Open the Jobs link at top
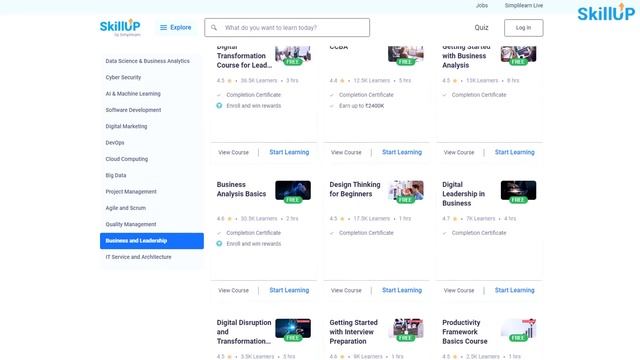The height and width of the screenshot is (360, 640). tap(482, 5)
